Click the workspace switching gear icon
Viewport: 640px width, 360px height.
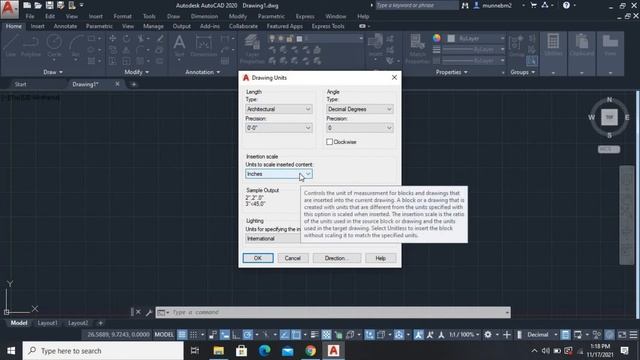point(488,335)
